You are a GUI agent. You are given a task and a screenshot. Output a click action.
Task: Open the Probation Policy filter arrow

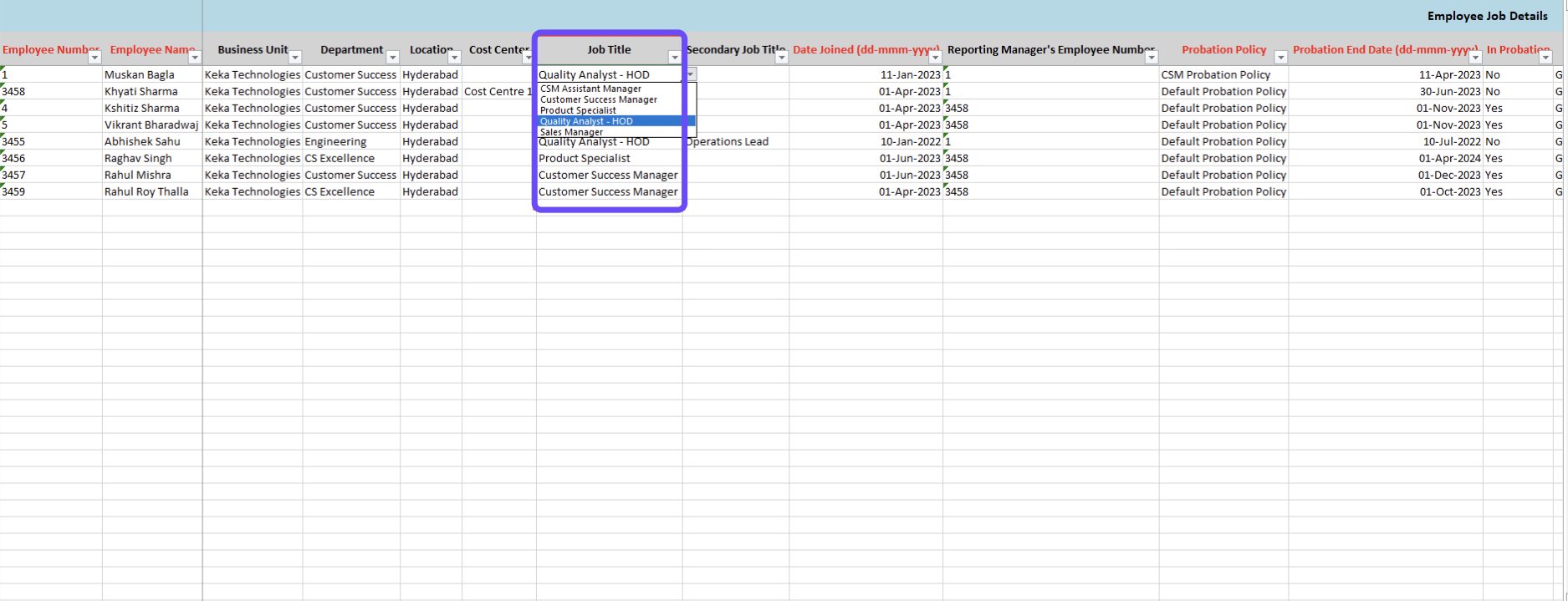pyautogui.click(x=1280, y=58)
